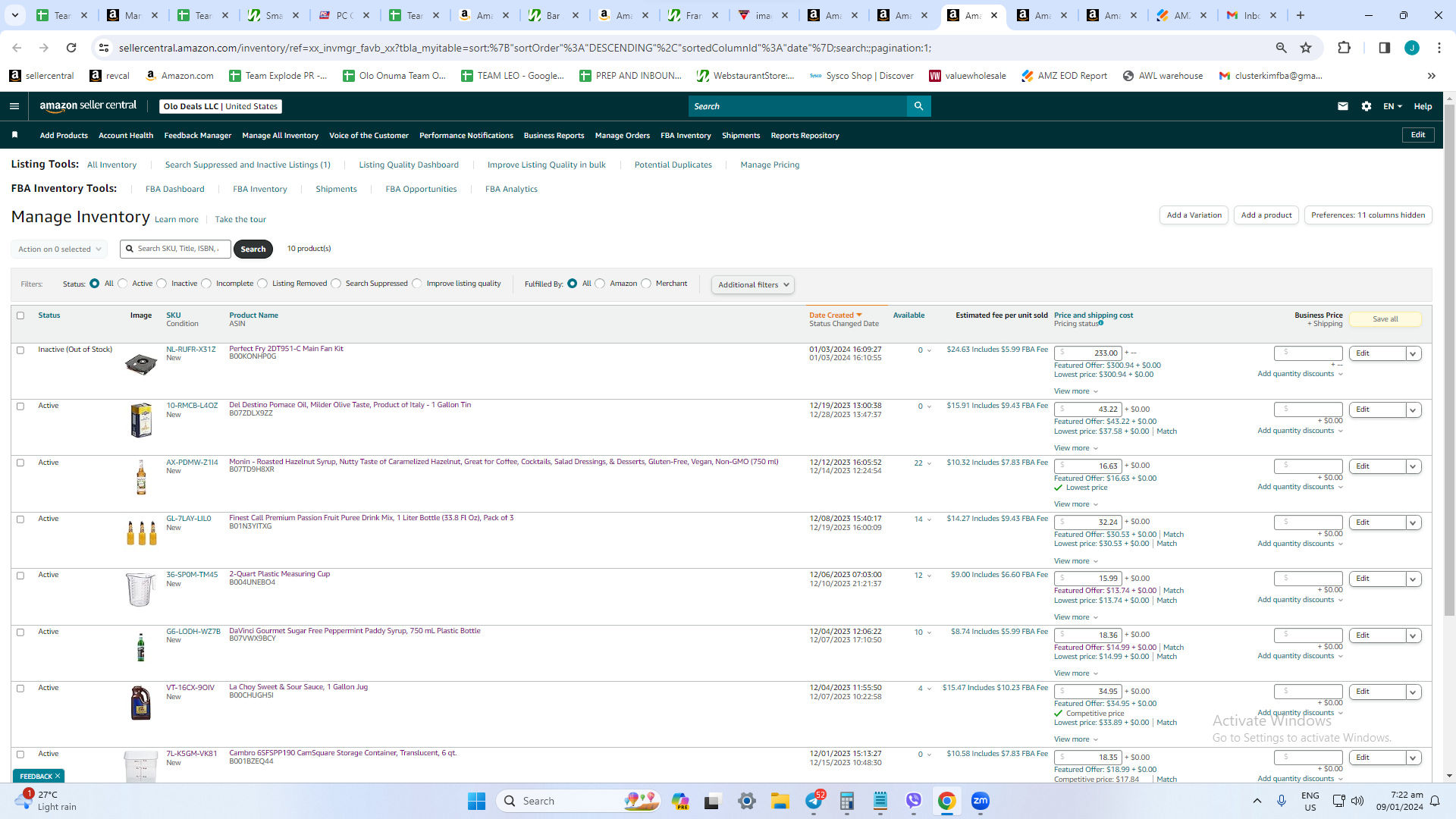
Task: Select the Merchant fulfilled-by filter
Action: pos(646,284)
